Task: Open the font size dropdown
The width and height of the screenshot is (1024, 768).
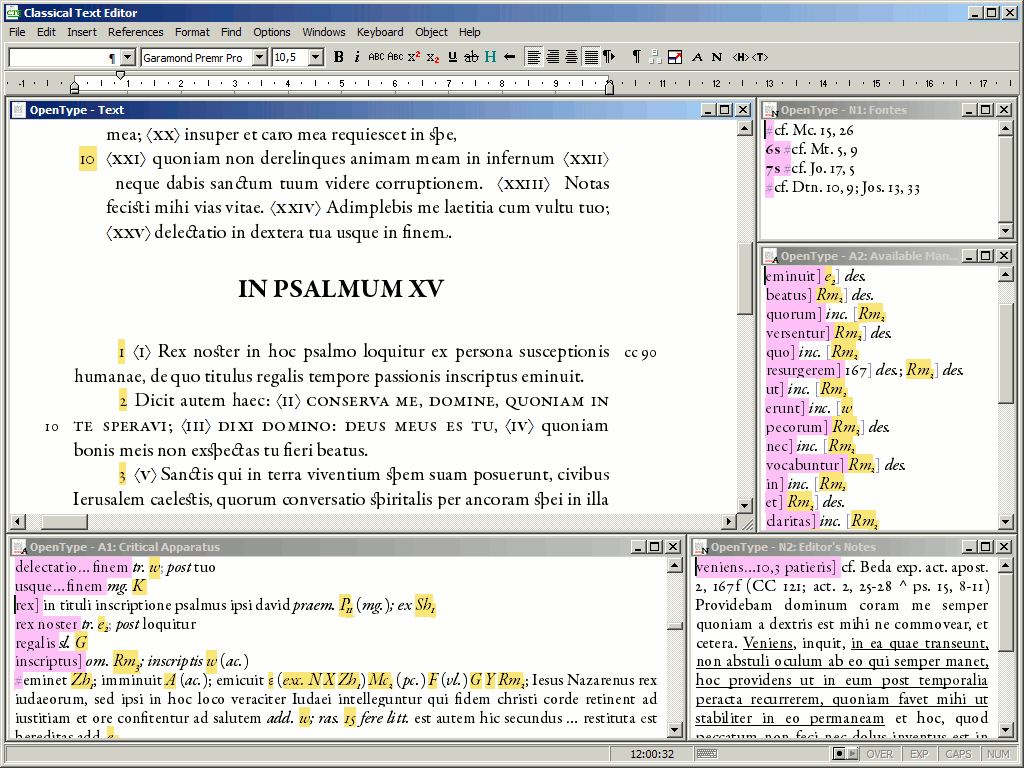Action: point(316,58)
